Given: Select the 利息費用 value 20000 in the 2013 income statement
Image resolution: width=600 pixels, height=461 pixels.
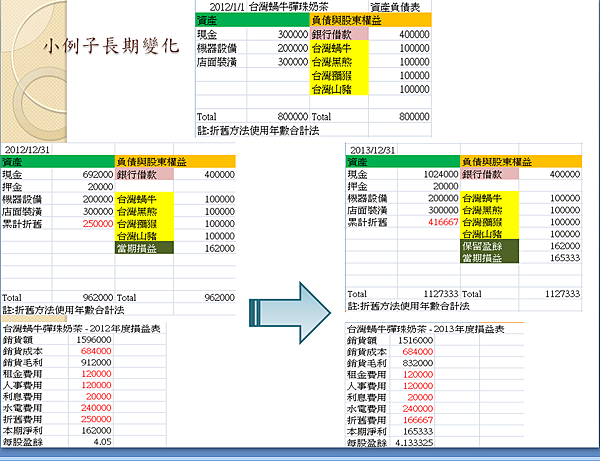Looking at the screenshot, I should (420, 397).
